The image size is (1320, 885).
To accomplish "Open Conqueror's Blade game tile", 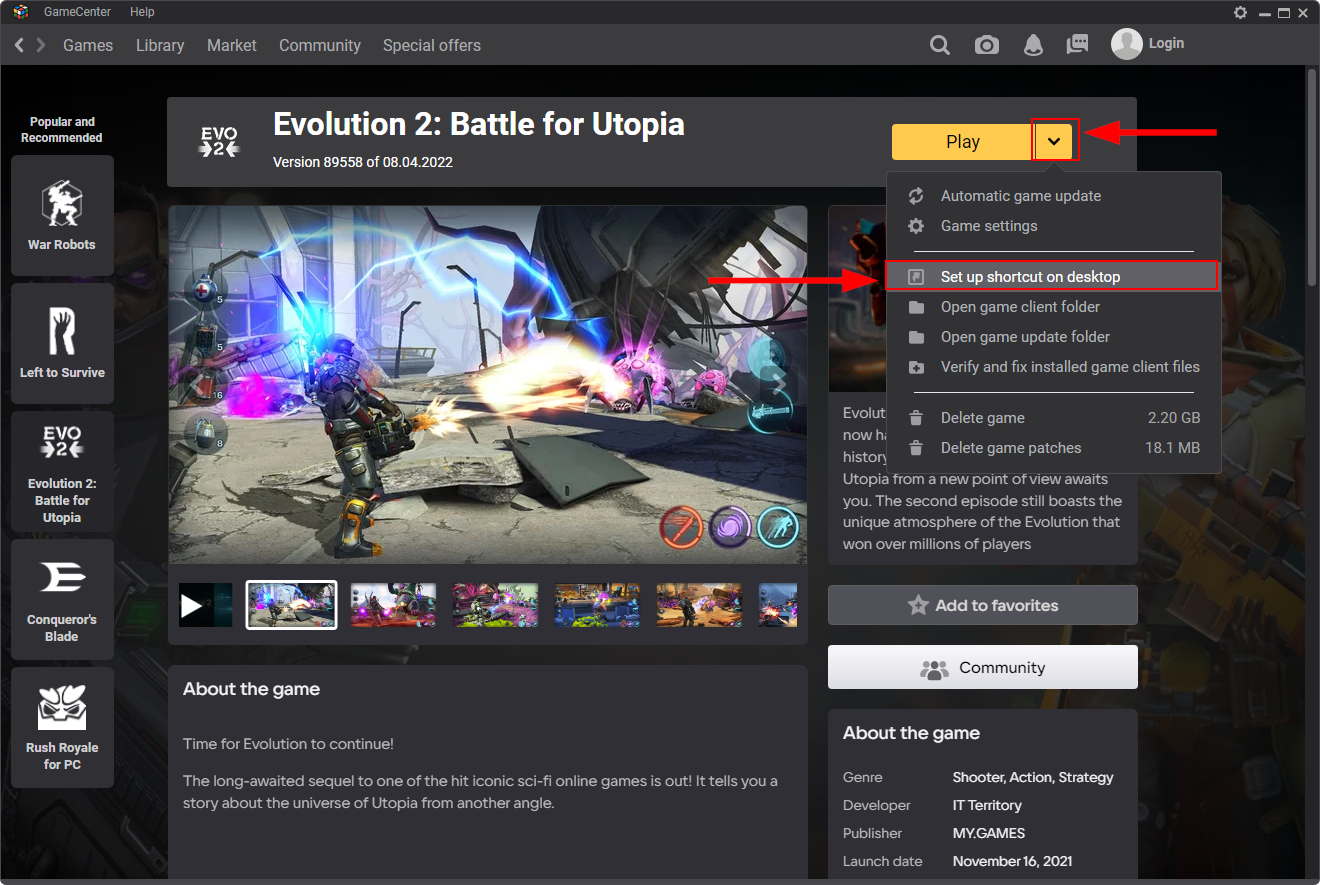I will [62, 599].
